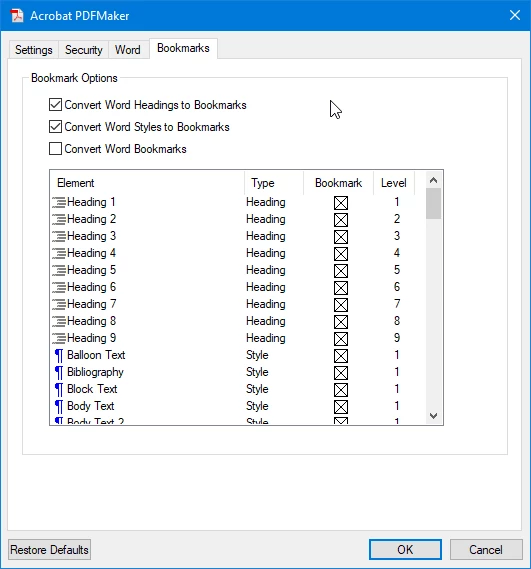Click the Heading 3 outline icon
The image size is (531, 569).
click(59, 236)
